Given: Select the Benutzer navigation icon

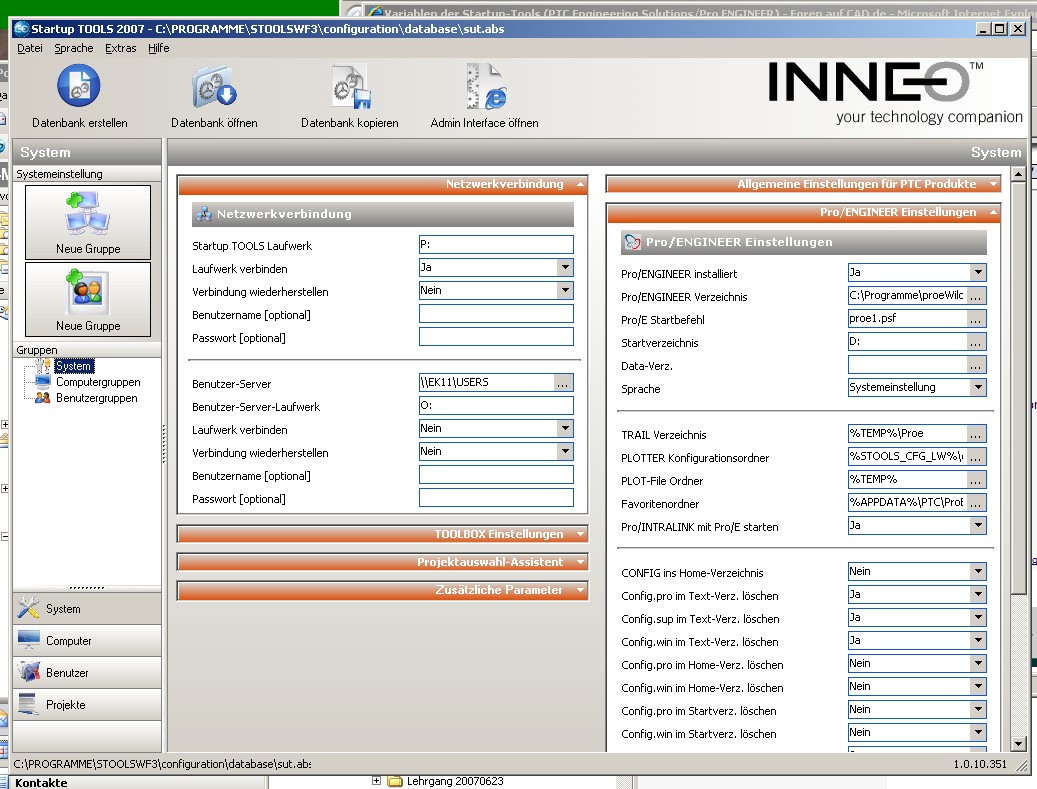Looking at the screenshot, I should coord(28,672).
